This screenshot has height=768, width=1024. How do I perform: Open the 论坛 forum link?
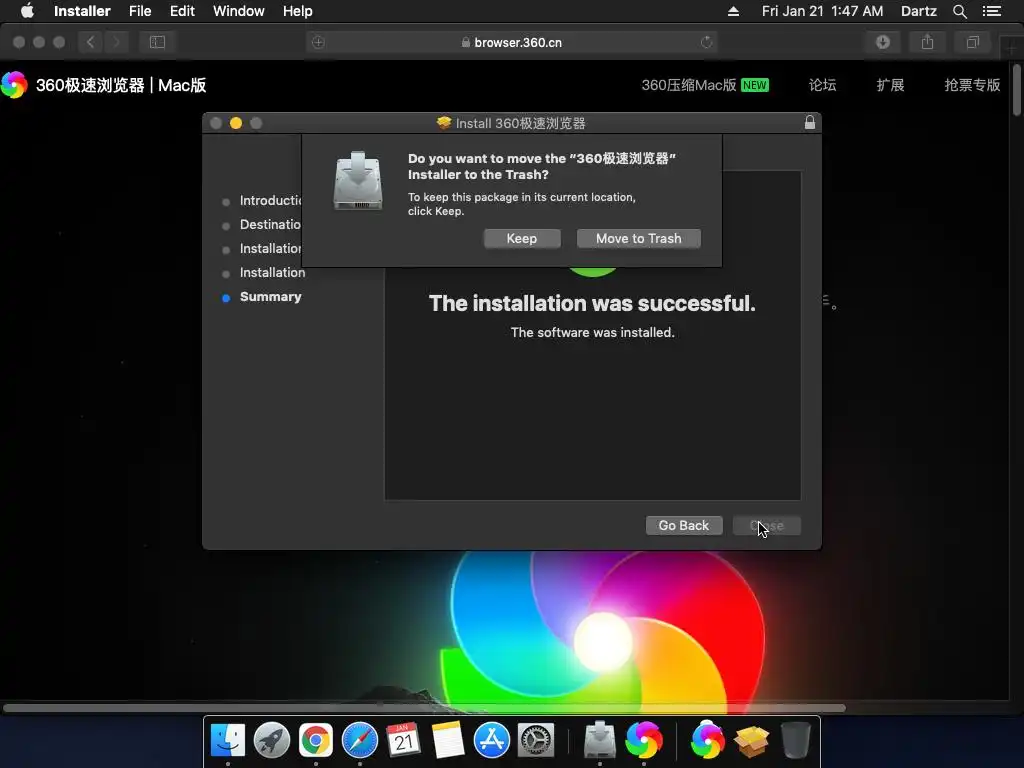point(822,85)
